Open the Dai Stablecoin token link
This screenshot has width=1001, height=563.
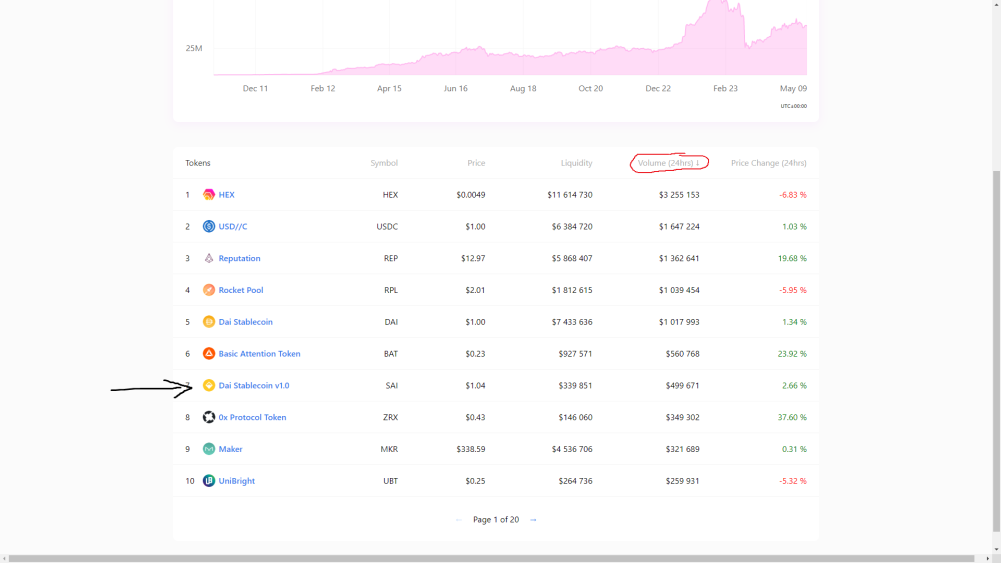246,322
